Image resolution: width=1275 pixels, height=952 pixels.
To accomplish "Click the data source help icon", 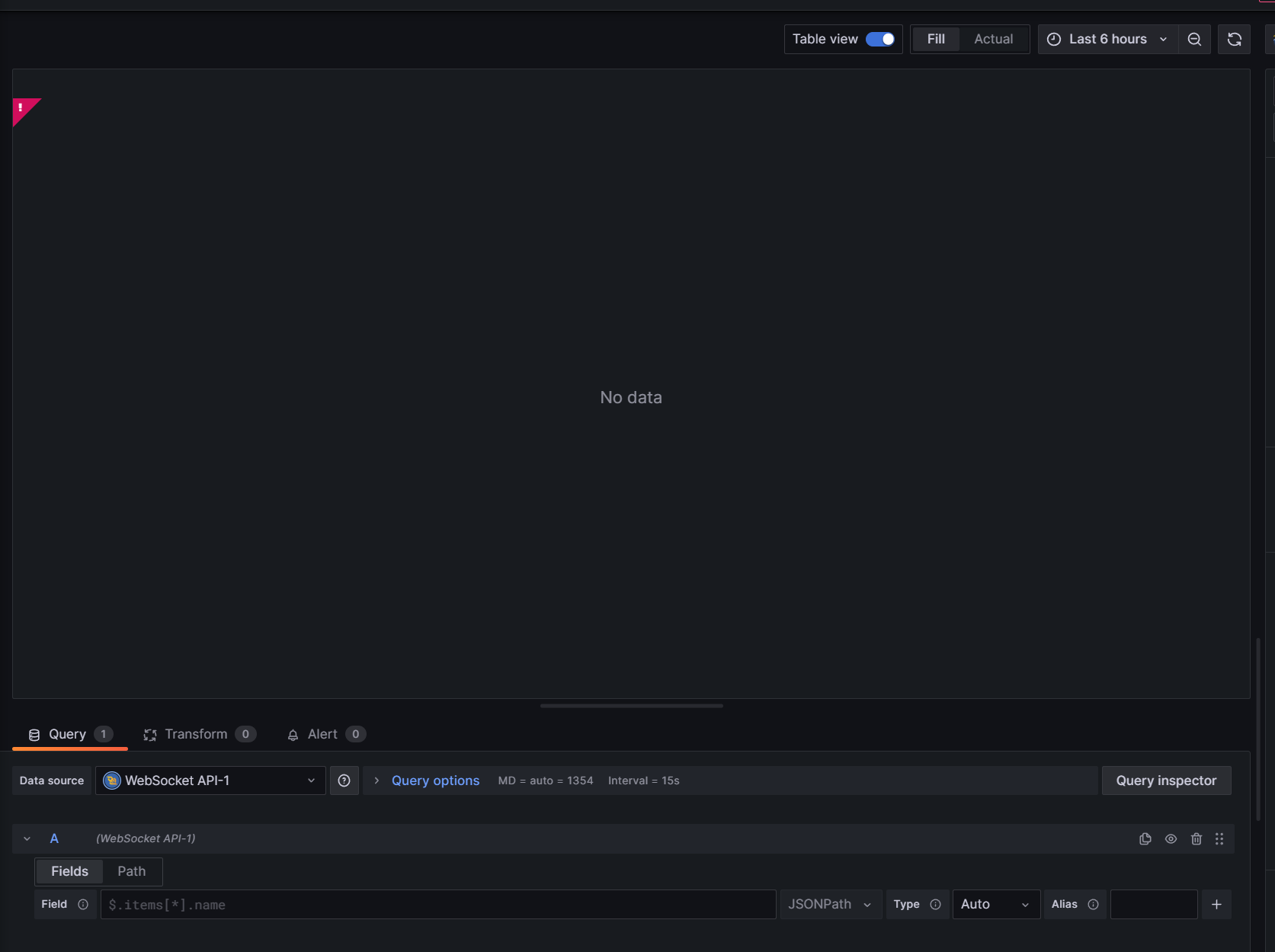I will tap(344, 781).
